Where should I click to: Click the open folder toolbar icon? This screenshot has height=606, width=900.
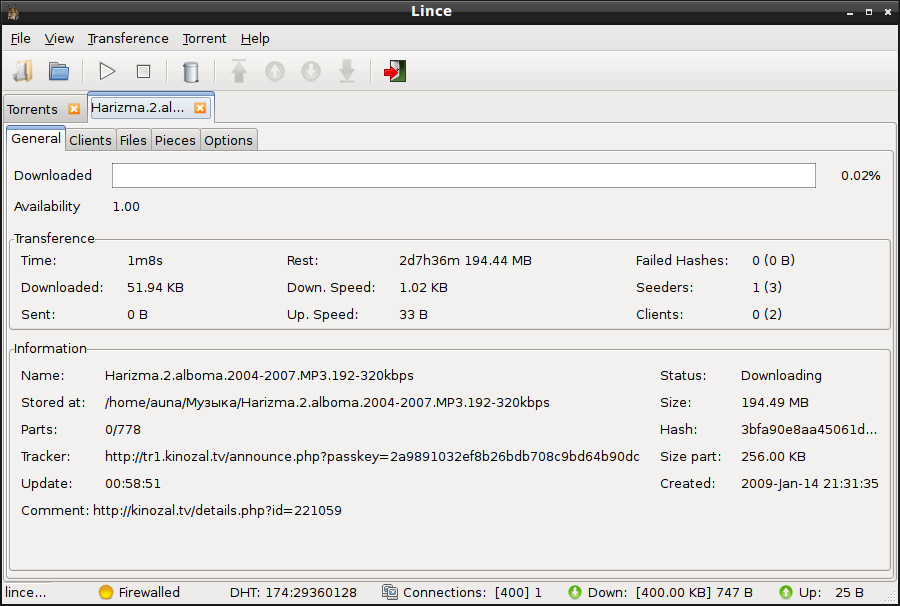point(59,71)
